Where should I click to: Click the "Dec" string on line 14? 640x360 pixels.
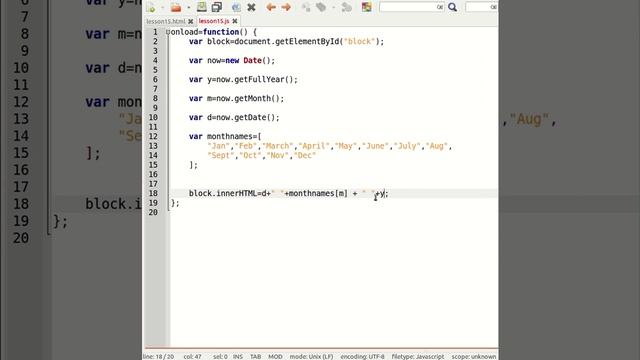[305, 155]
